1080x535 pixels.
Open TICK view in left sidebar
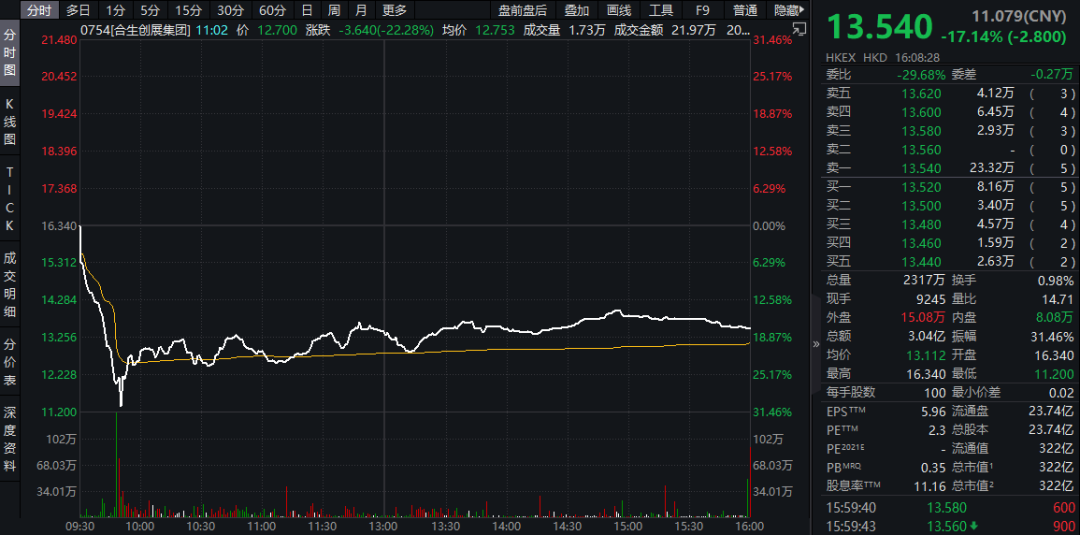point(10,198)
